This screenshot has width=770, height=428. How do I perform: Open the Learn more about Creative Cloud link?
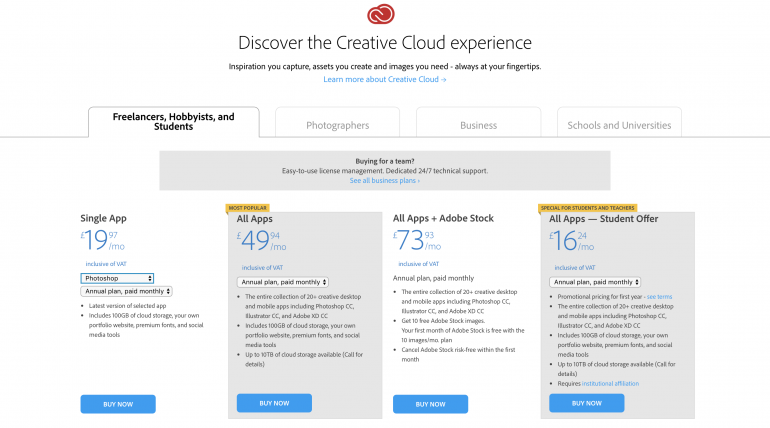[x=385, y=79]
